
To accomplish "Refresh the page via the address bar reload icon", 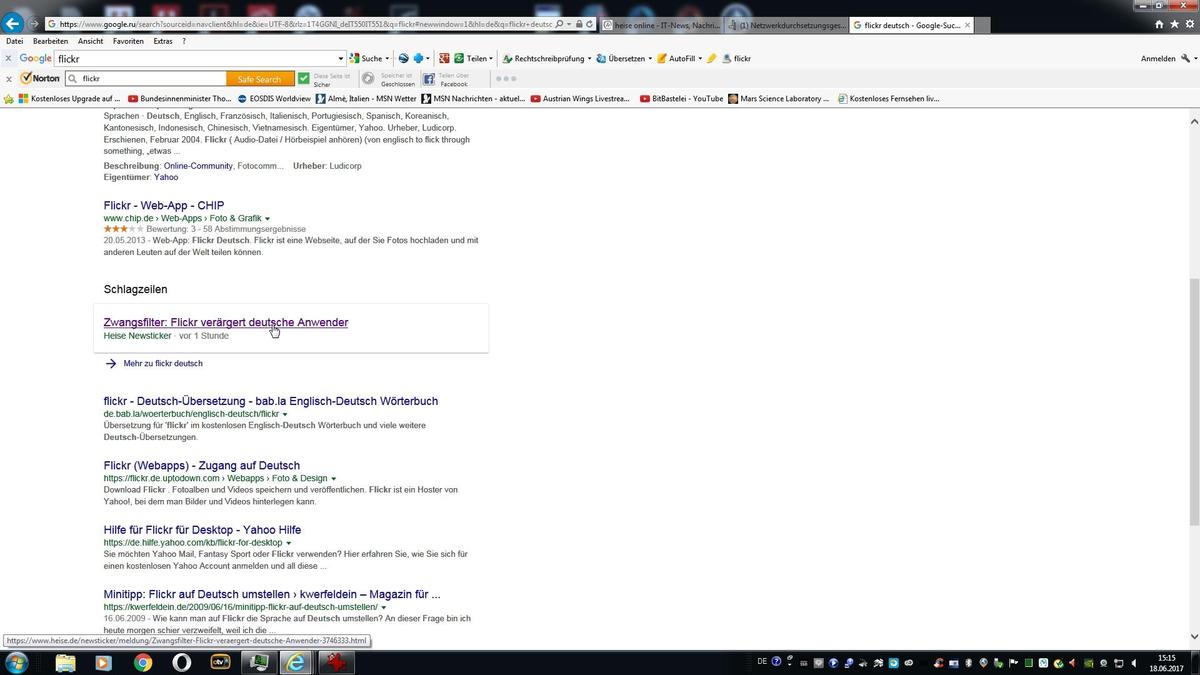I will click(x=591, y=24).
